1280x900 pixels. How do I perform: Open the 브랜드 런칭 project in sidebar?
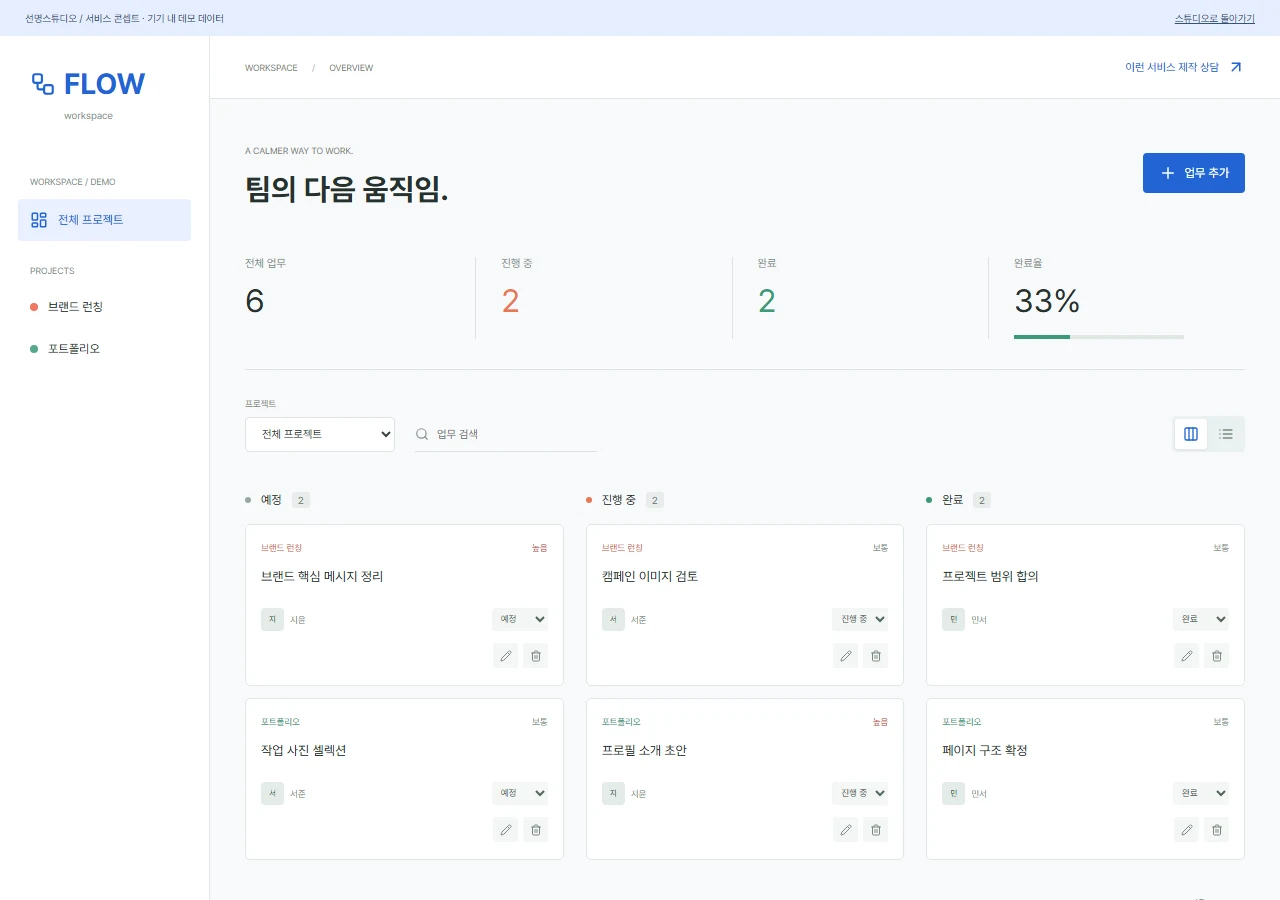click(x=75, y=307)
